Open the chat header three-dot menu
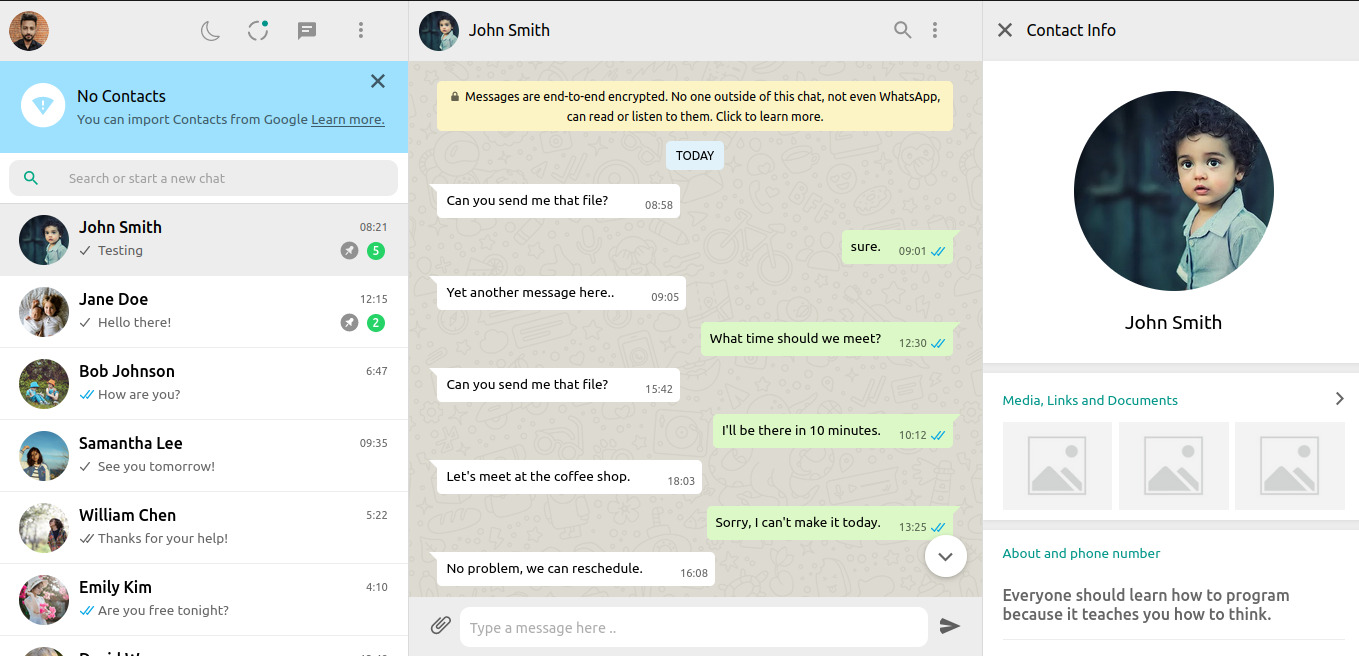 (x=935, y=30)
